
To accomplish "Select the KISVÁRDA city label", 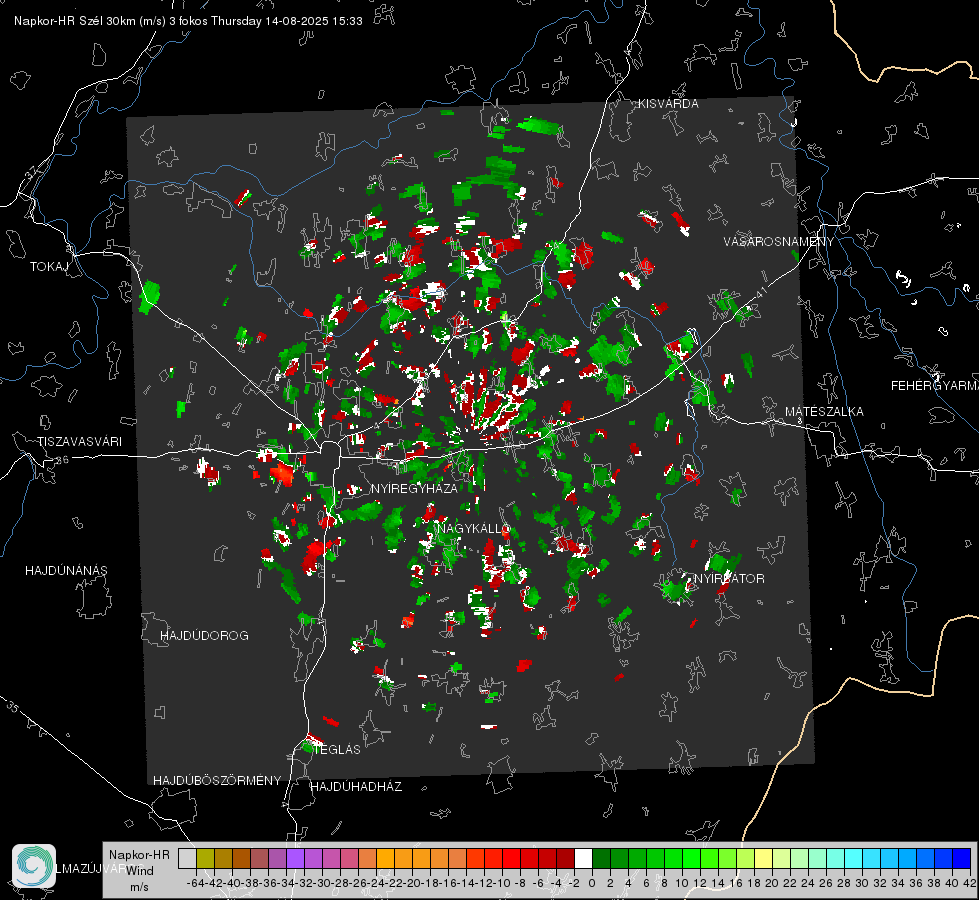I will [668, 104].
